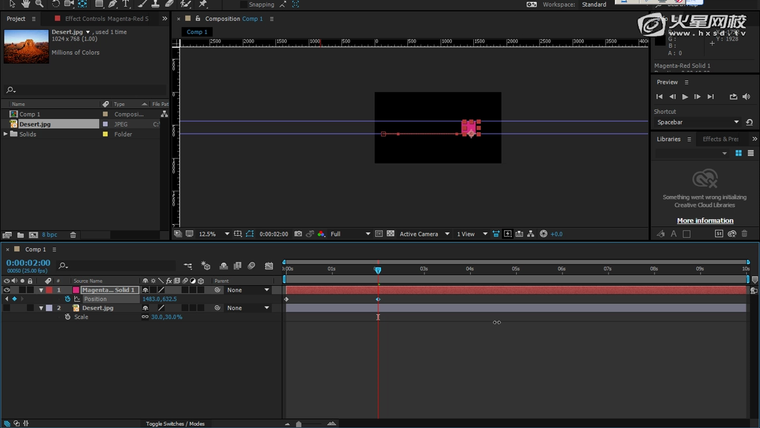Switch to the Effect Controls tab
Image resolution: width=760 pixels, height=428 pixels.
tap(100, 19)
